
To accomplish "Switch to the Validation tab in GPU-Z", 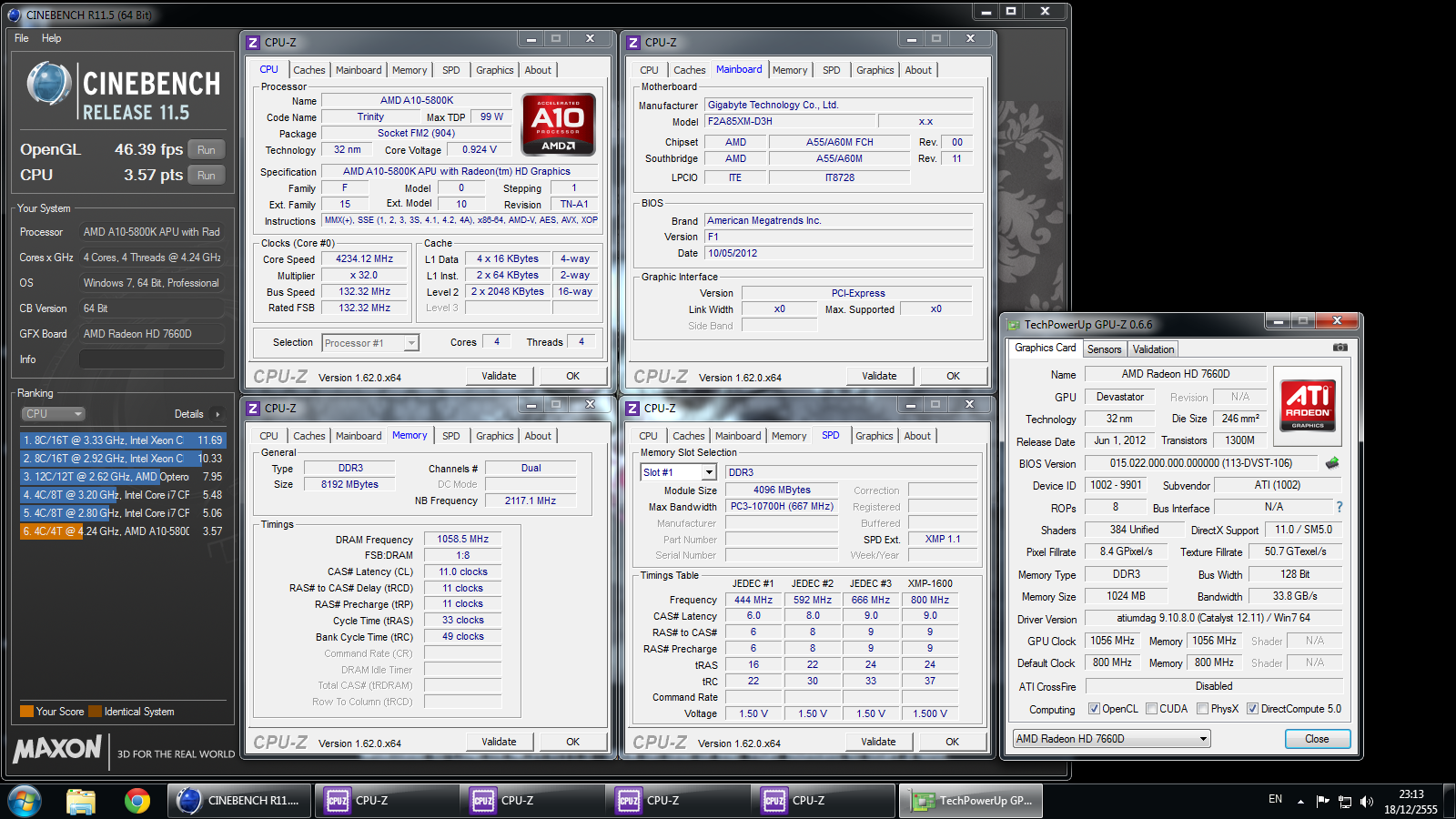I will pos(1153,349).
